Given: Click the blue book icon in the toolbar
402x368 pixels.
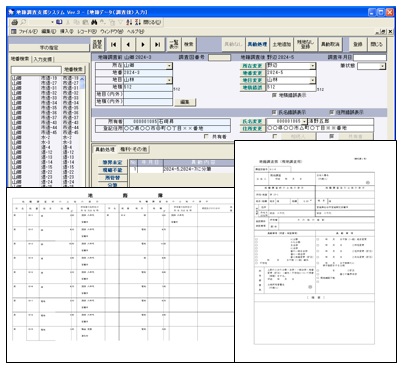Looking at the screenshot, I should (x=59, y=22).
